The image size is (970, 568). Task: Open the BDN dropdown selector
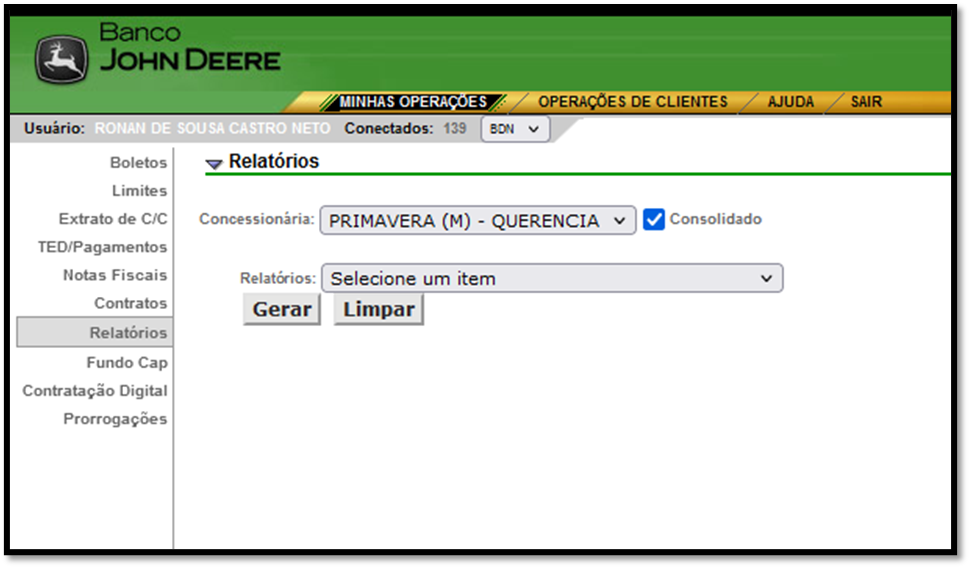pos(515,129)
